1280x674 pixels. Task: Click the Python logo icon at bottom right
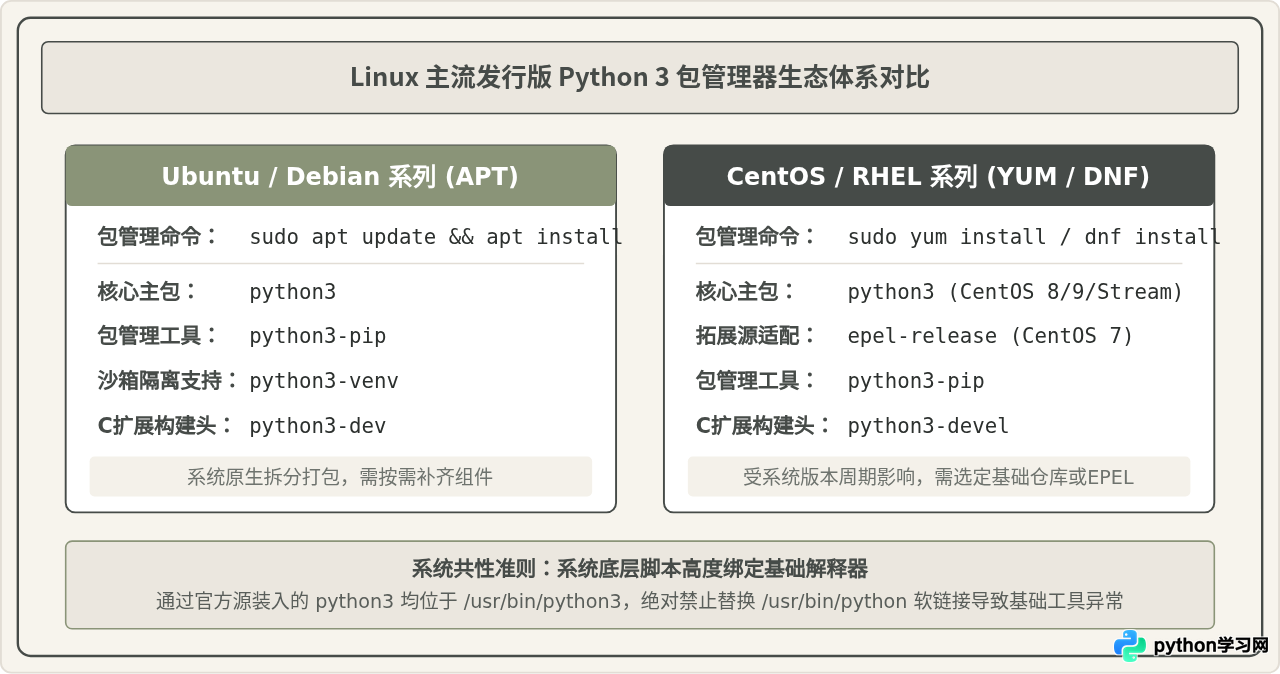(x=1130, y=646)
